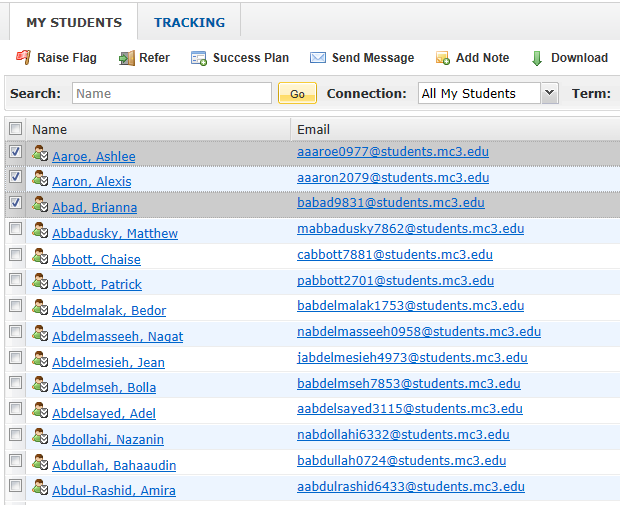This screenshot has height=505, width=620.
Task: Click the Refer door icon
Action: click(x=127, y=58)
